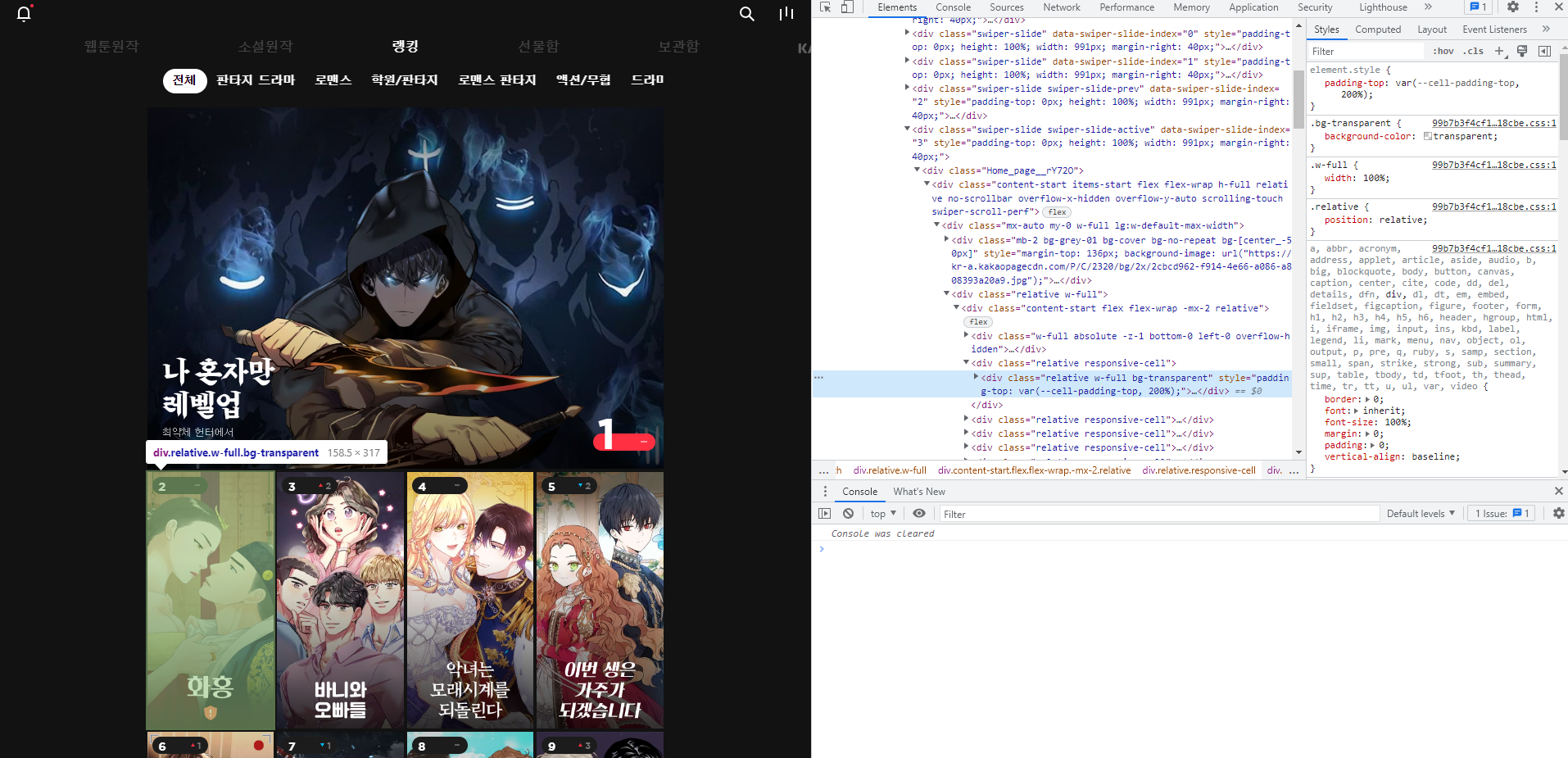This screenshot has height=758, width=1568.
Task: Click the transparent background-color swatch
Action: [1428, 136]
